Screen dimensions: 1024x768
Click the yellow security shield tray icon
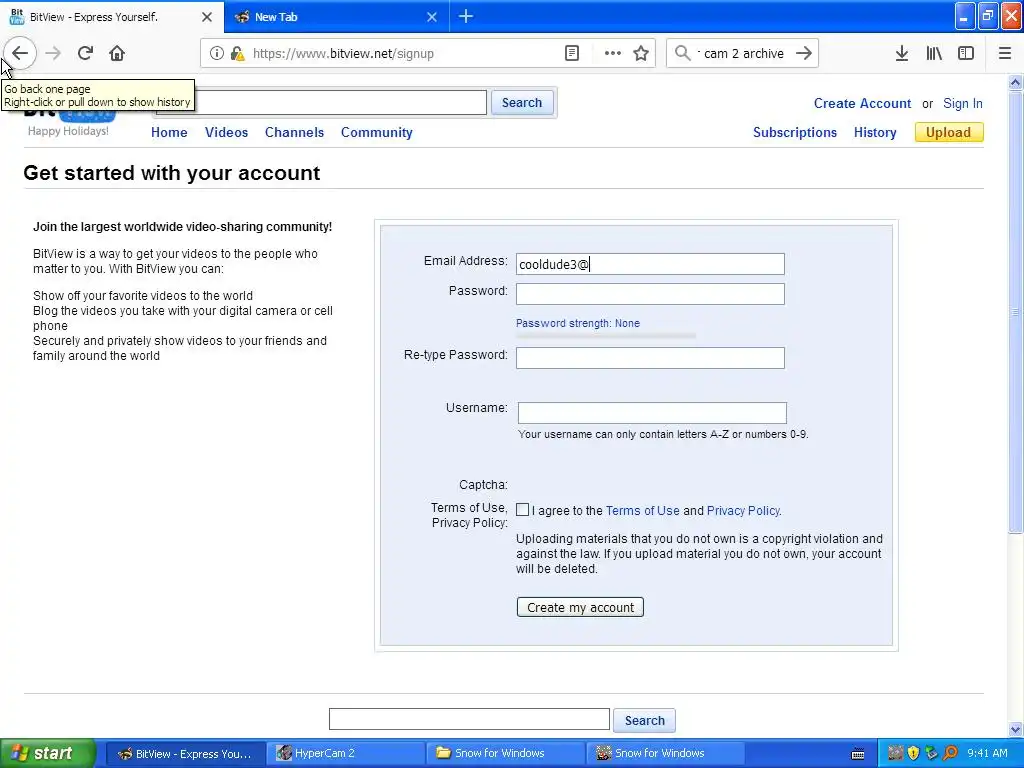pos(913,753)
